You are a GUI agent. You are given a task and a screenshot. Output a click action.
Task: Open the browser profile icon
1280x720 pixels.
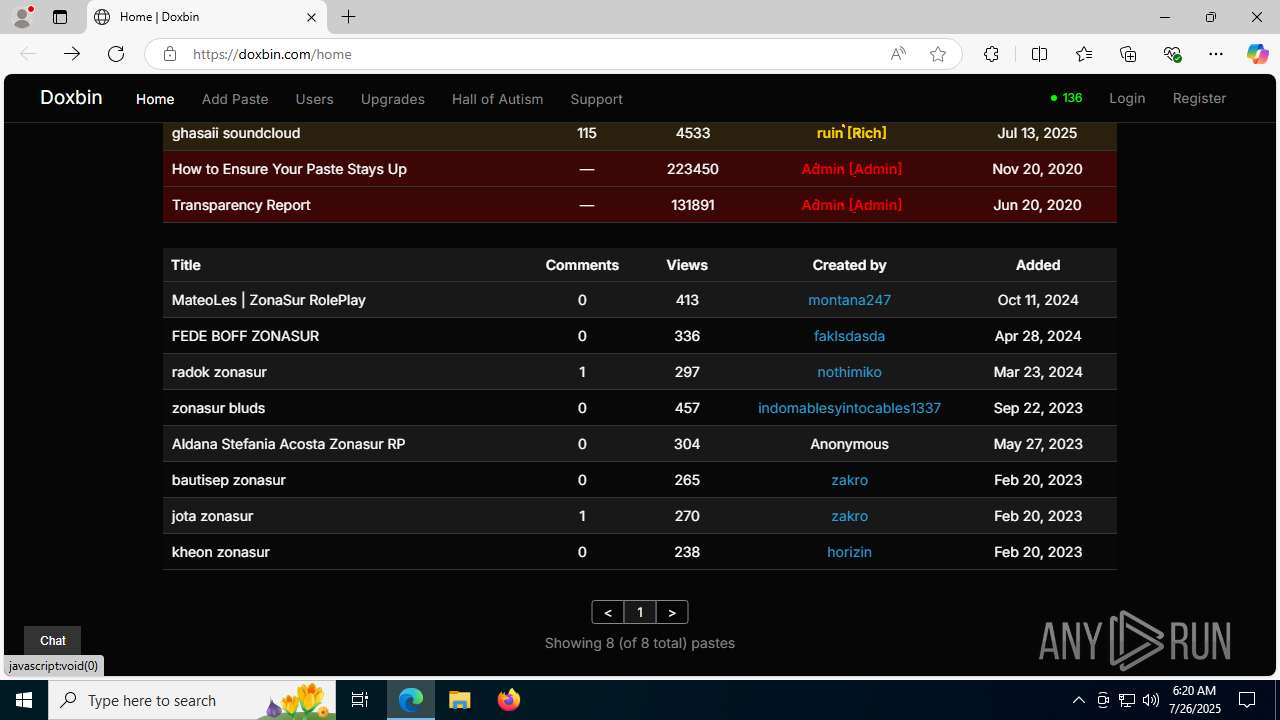pyautogui.click(x=22, y=17)
